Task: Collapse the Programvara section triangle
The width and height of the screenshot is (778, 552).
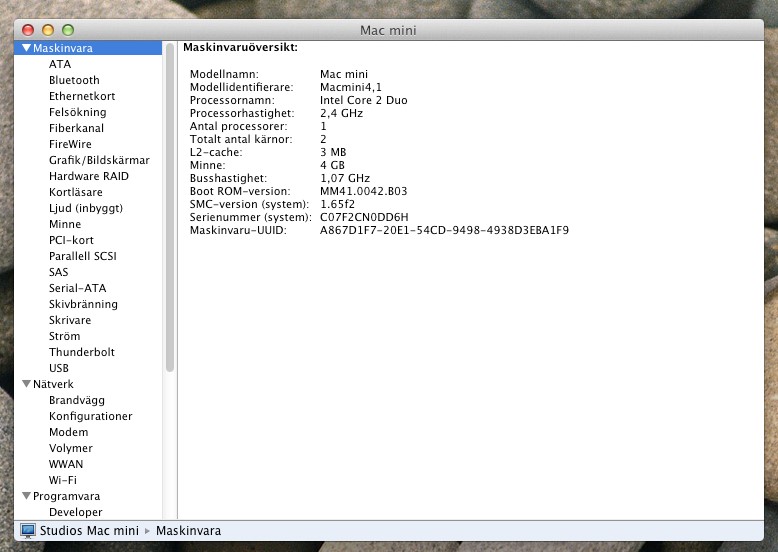Action: pyautogui.click(x=26, y=496)
